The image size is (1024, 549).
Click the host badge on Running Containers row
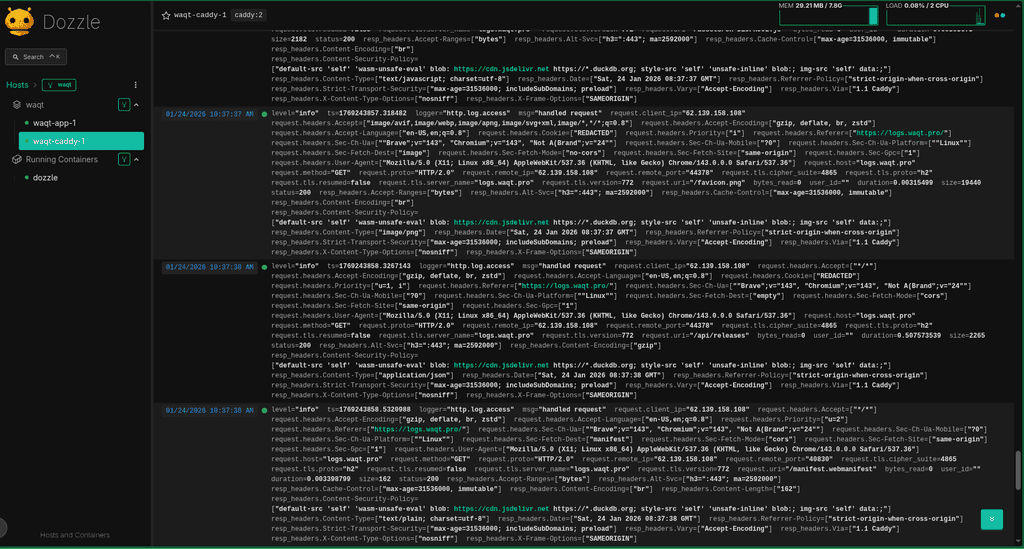(124, 159)
